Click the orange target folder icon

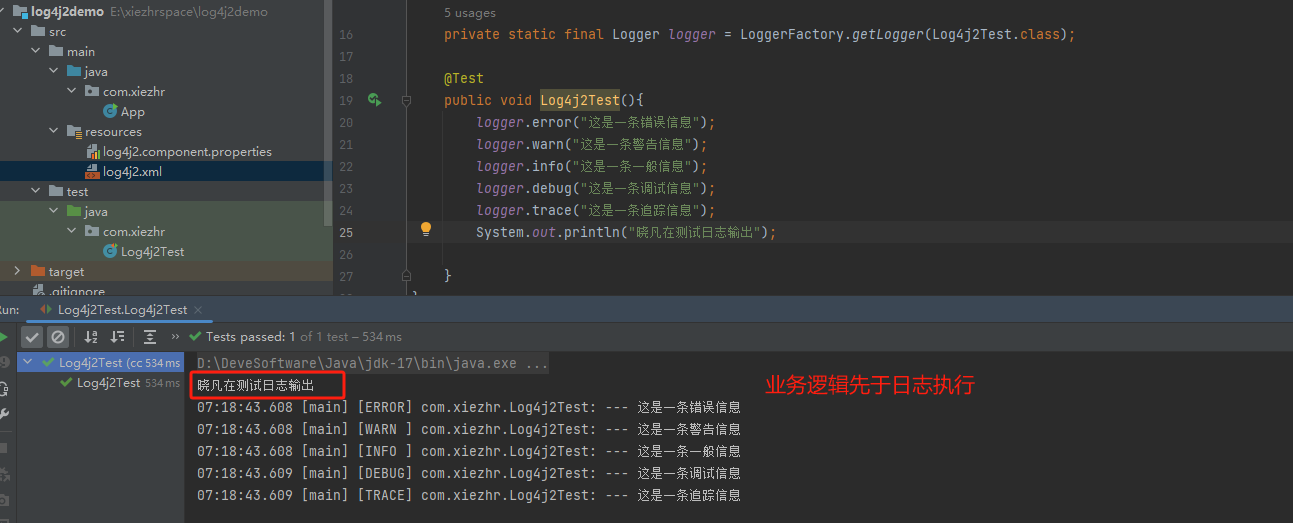click(x=38, y=272)
